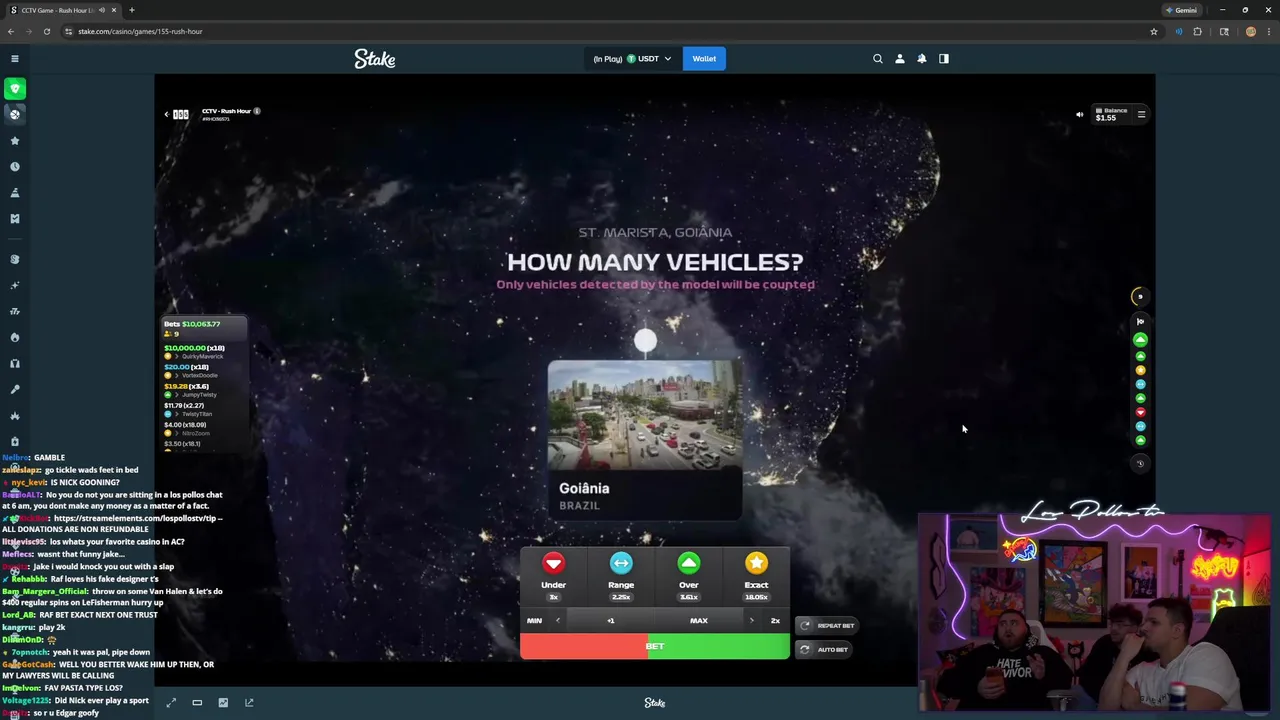Open the sparkle new releases sidebar icon
The image size is (1280, 720).
(x=15, y=285)
